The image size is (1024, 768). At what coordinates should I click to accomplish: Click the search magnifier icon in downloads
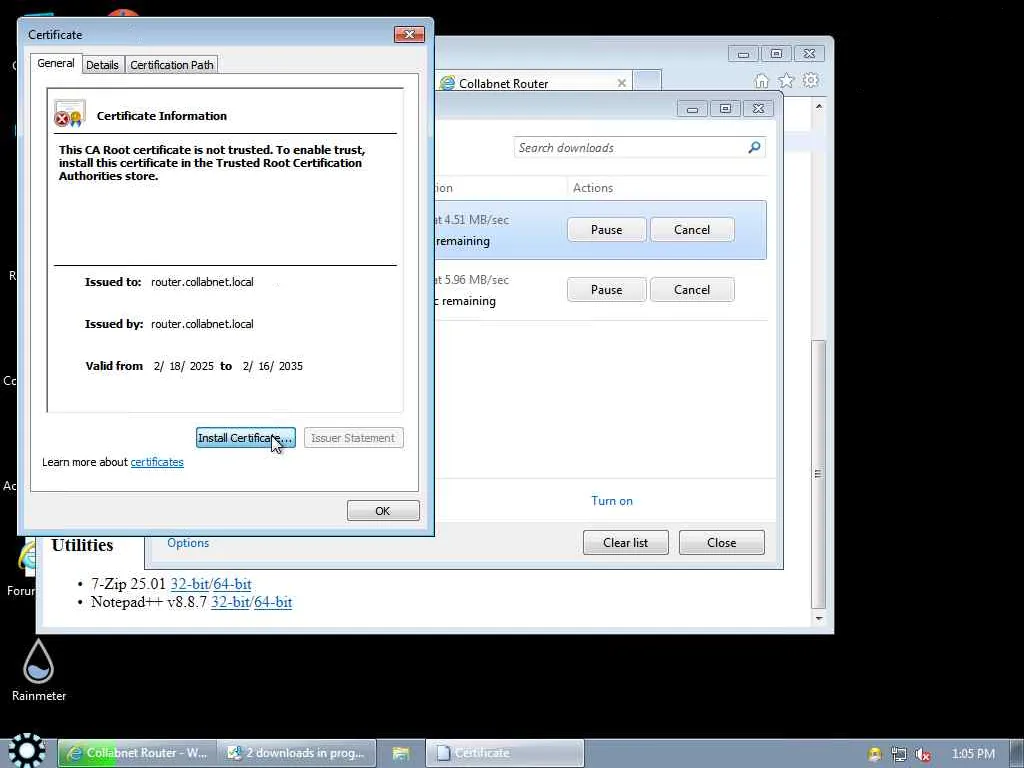754,148
